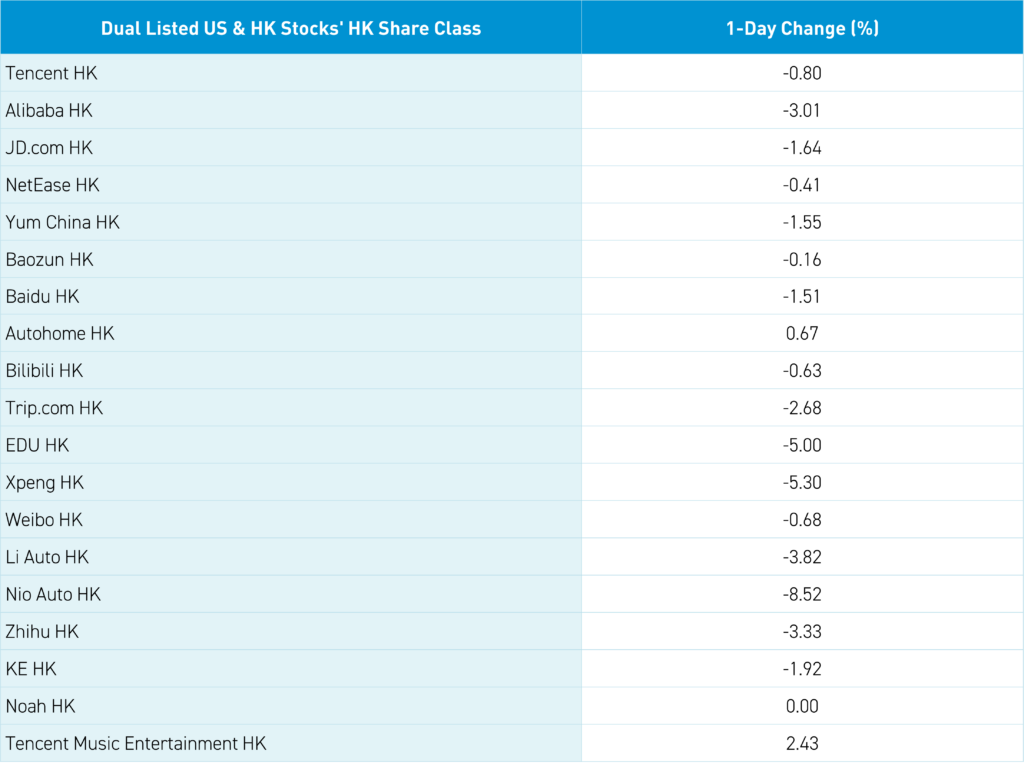This screenshot has width=1024, height=766.
Task: Select the Li Auto HK entry
Action: [47, 557]
